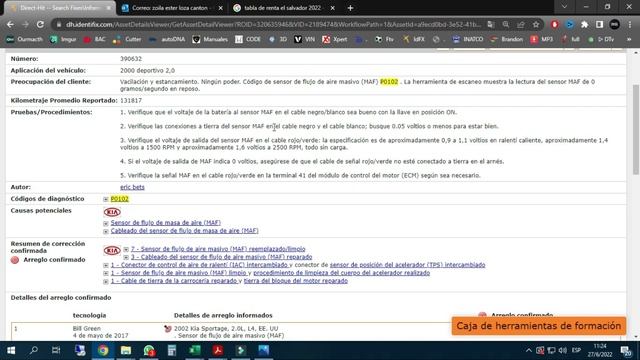Expand the P0102 code entry

click(106, 199)
